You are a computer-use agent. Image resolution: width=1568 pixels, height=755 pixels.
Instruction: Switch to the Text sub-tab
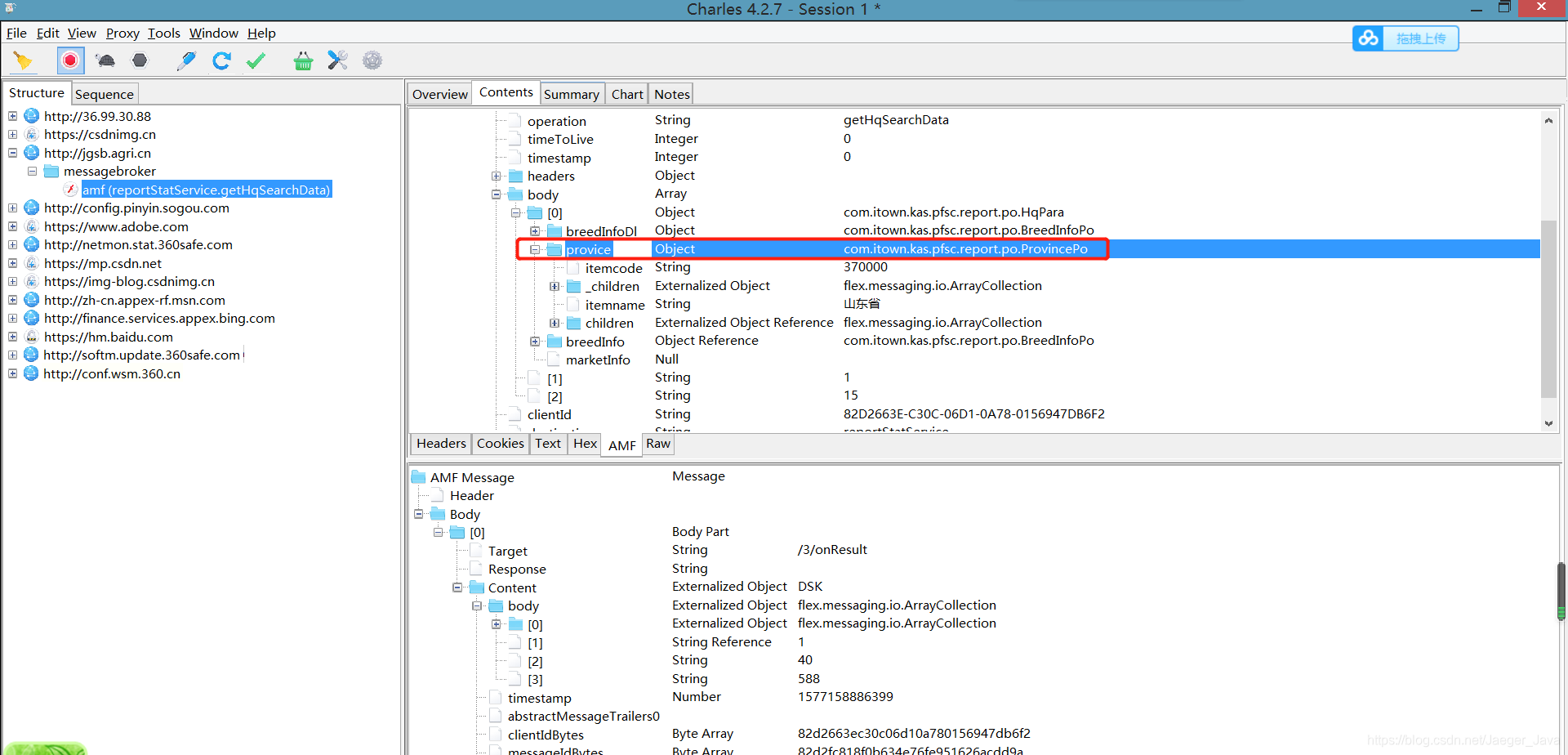(548, 444)
